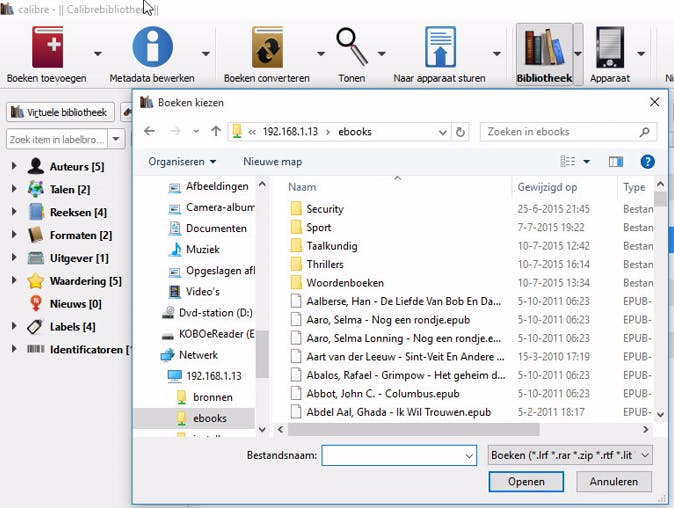
Task: Open dropdown arrow next to Metadata bewerken
Action: point(206,54)
